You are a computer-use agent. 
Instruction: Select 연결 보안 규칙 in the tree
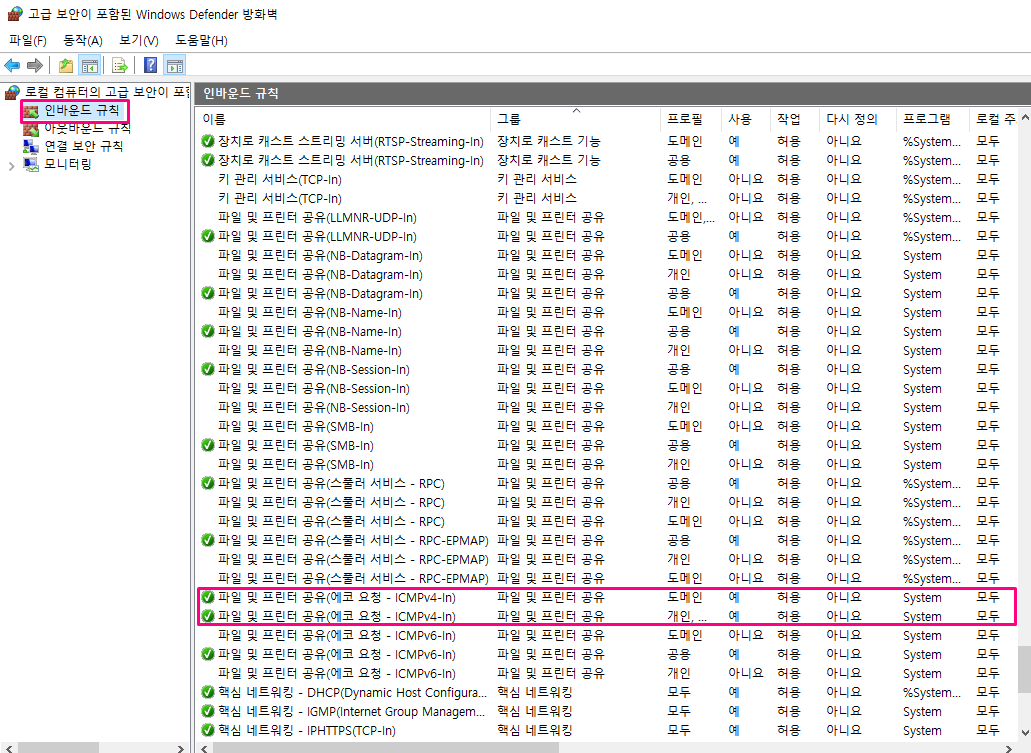point(84,146)
